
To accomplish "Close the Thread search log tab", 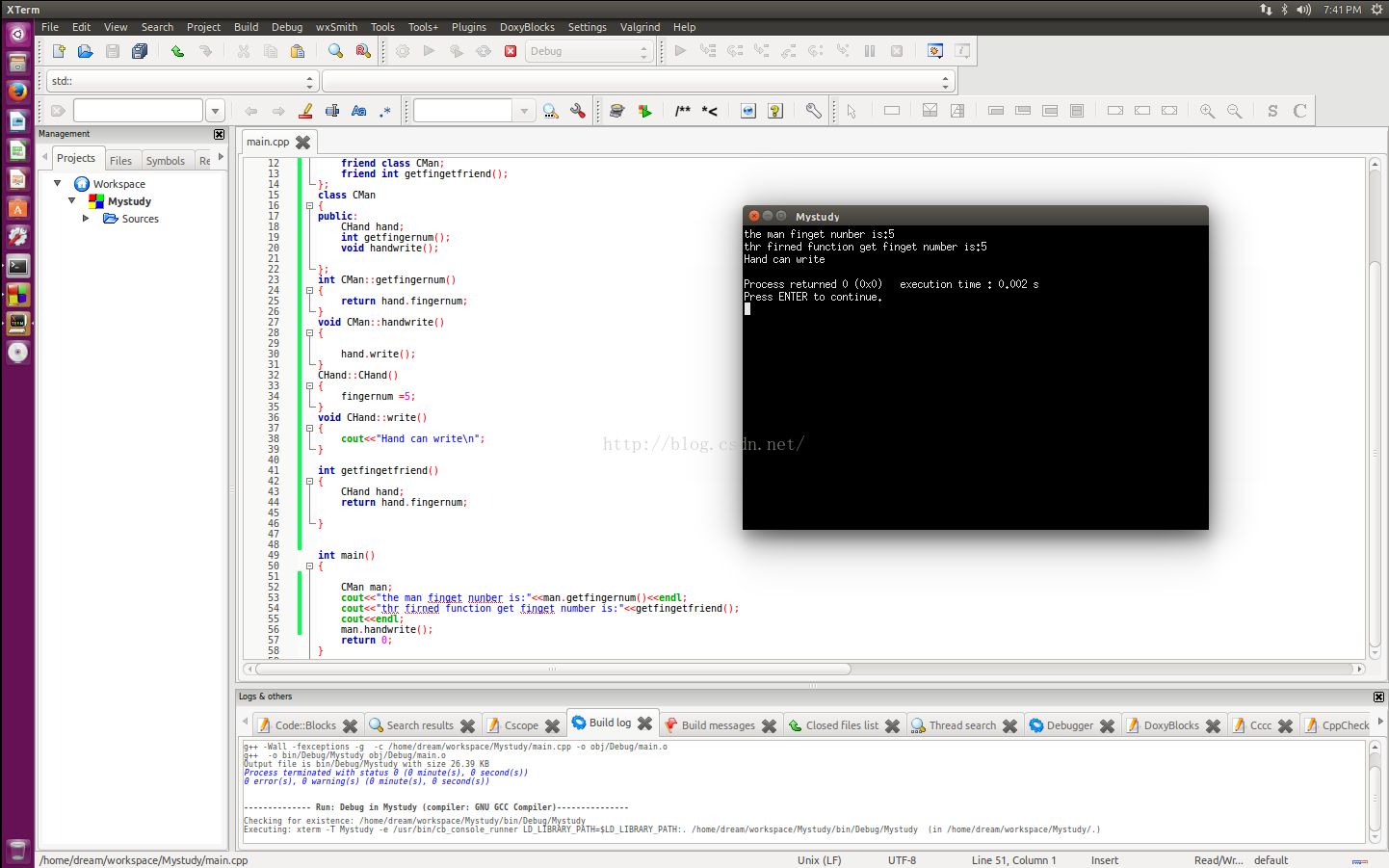I will click(1009, 726).
